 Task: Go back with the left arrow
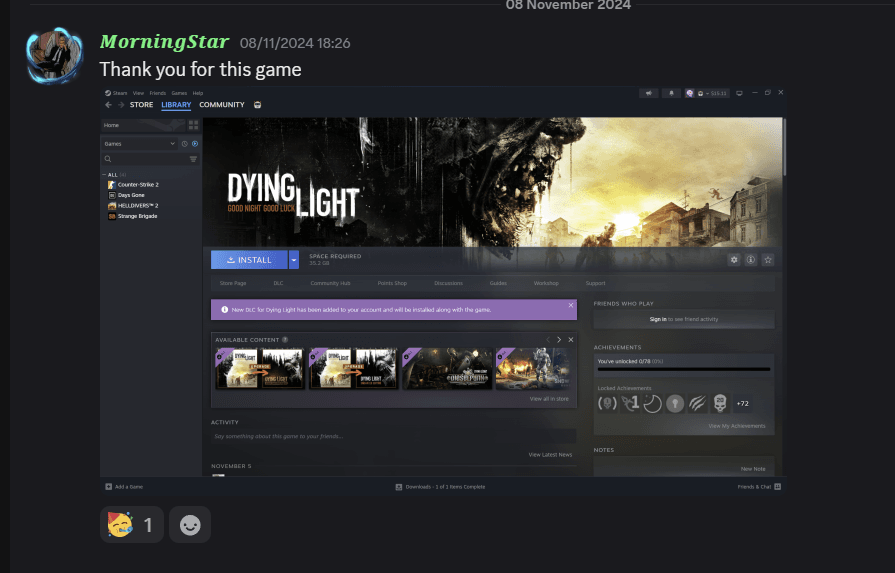pos(108,105)
